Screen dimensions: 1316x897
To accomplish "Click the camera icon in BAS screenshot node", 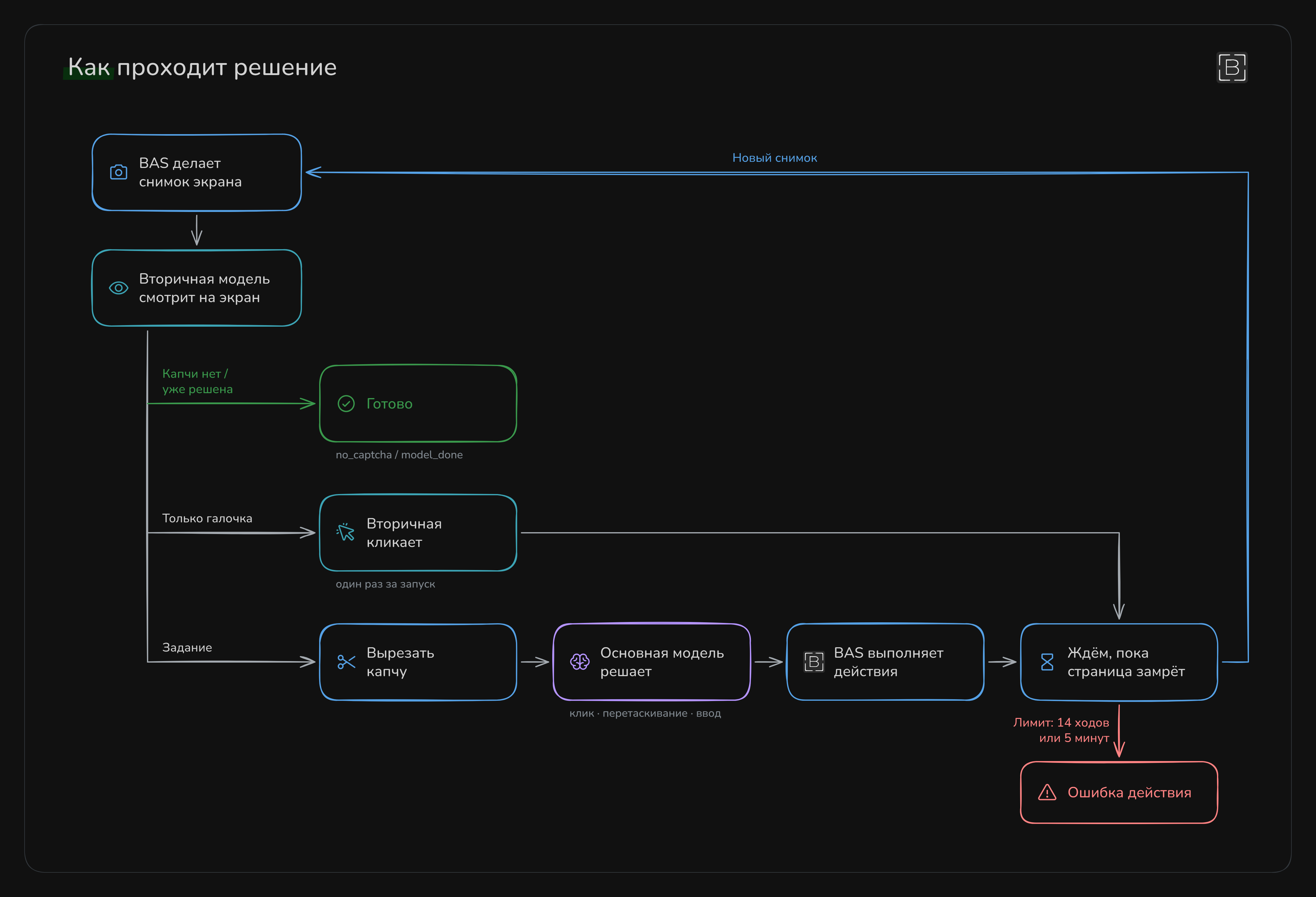I will (118, 172).
